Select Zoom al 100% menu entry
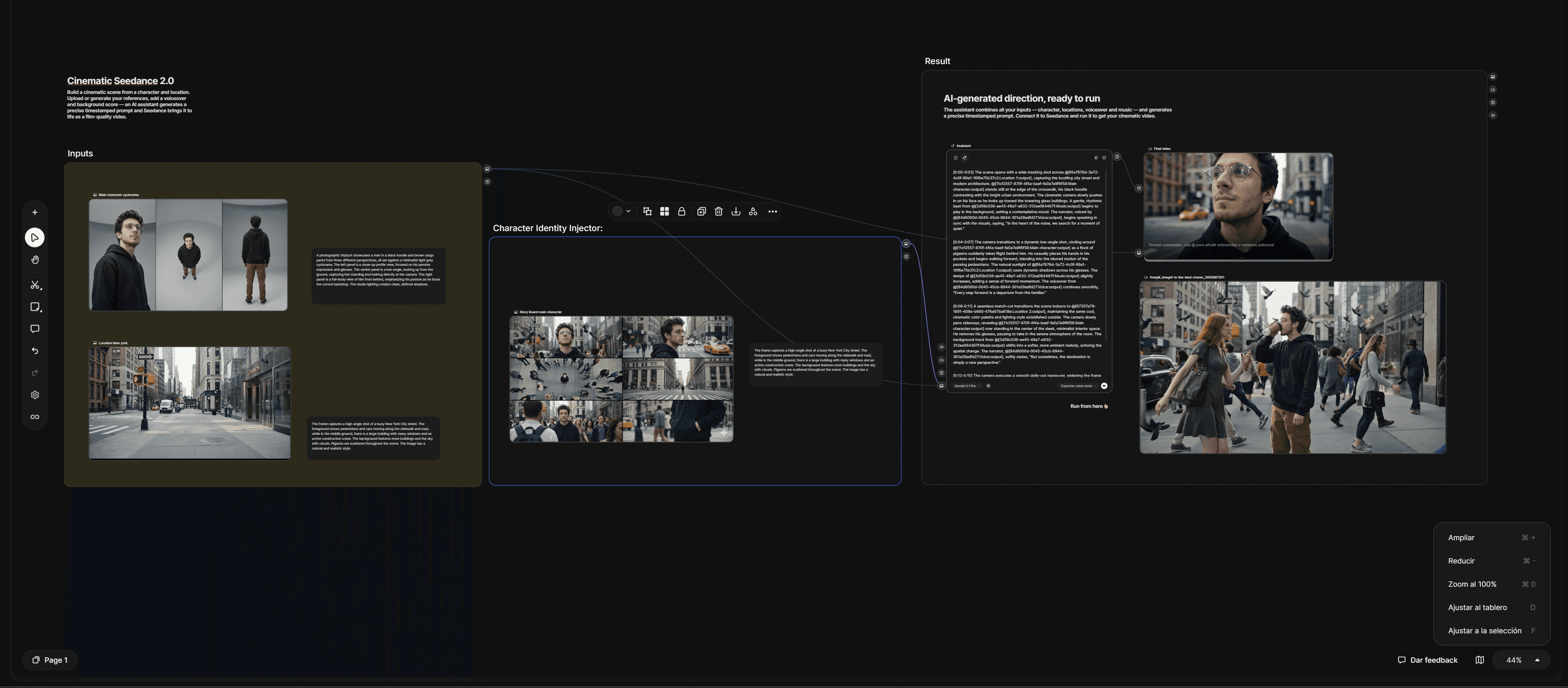The image size is (1568, 688). pos(1472,584)
